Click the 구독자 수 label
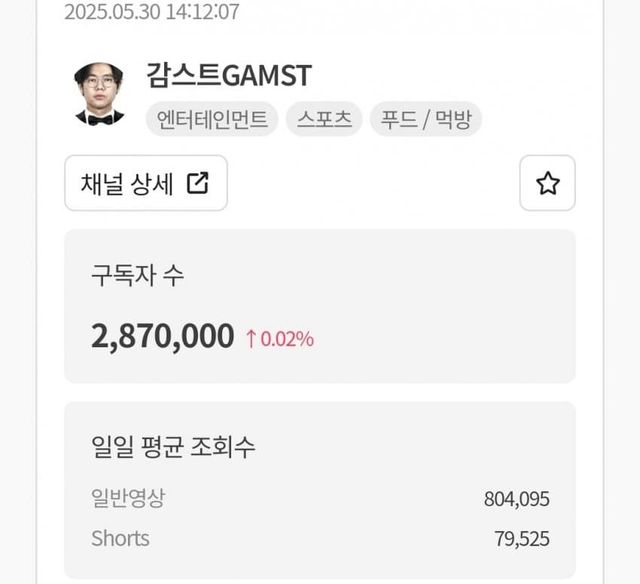The image size is (640, 584). point(137,276)
